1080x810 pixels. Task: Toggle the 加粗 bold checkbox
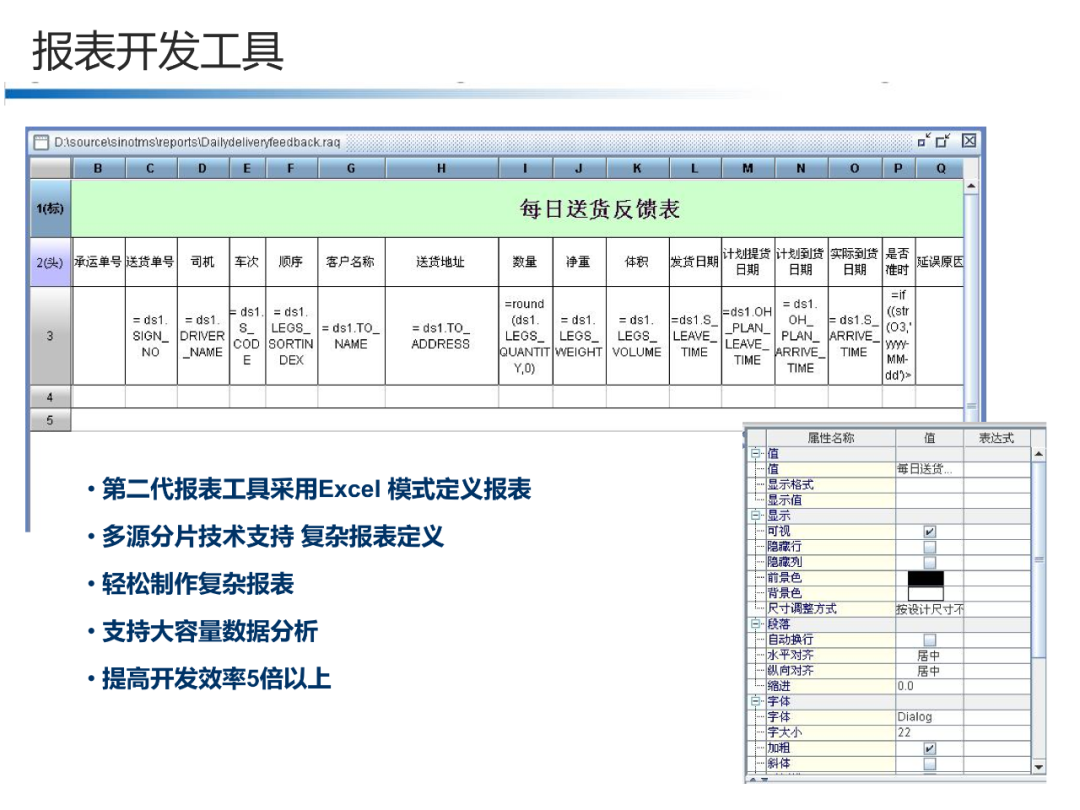point(930,749)
